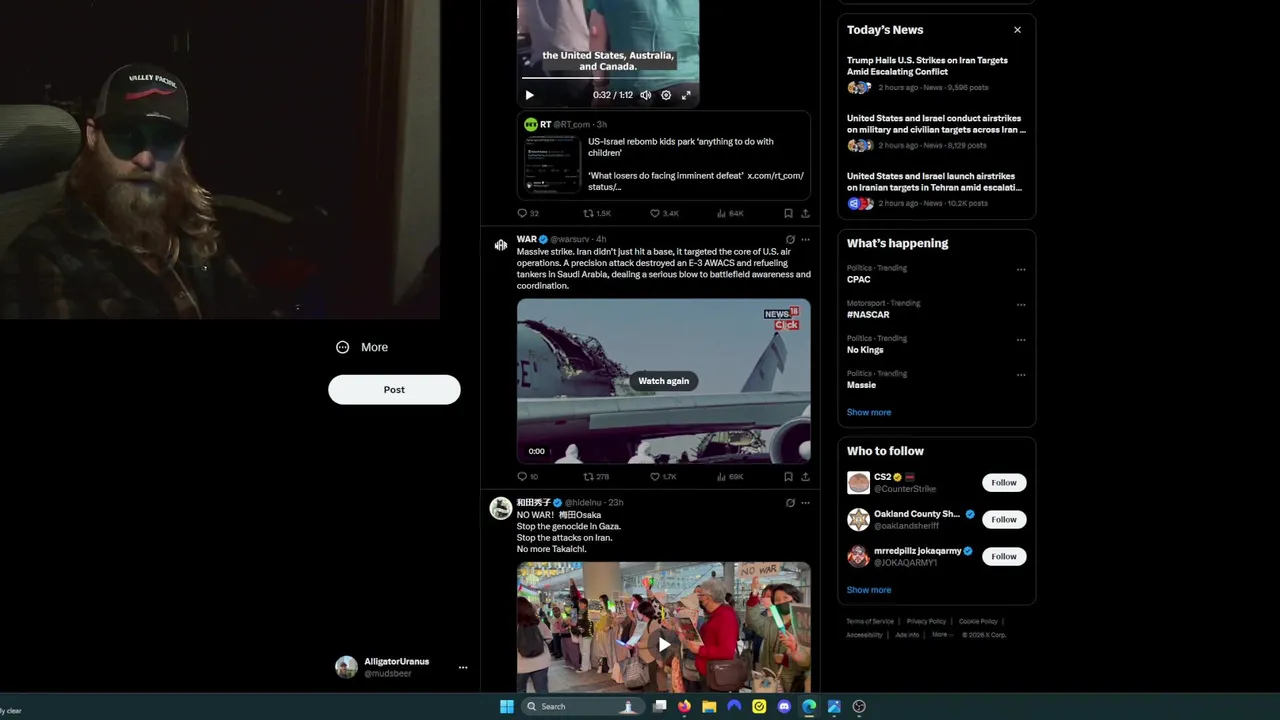The width and height of the screenshot is (1280, 720).
Task: Show more under Who to follow
Action: pos(869,590)
